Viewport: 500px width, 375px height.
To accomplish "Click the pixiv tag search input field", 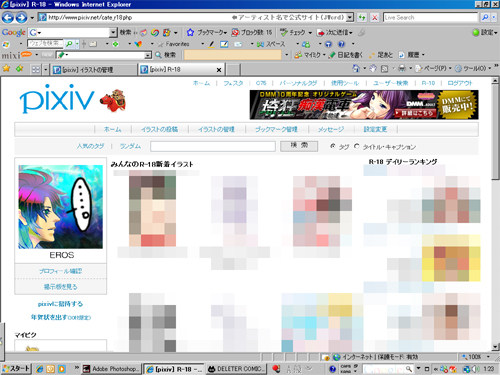I will click(x=213, y=146).
